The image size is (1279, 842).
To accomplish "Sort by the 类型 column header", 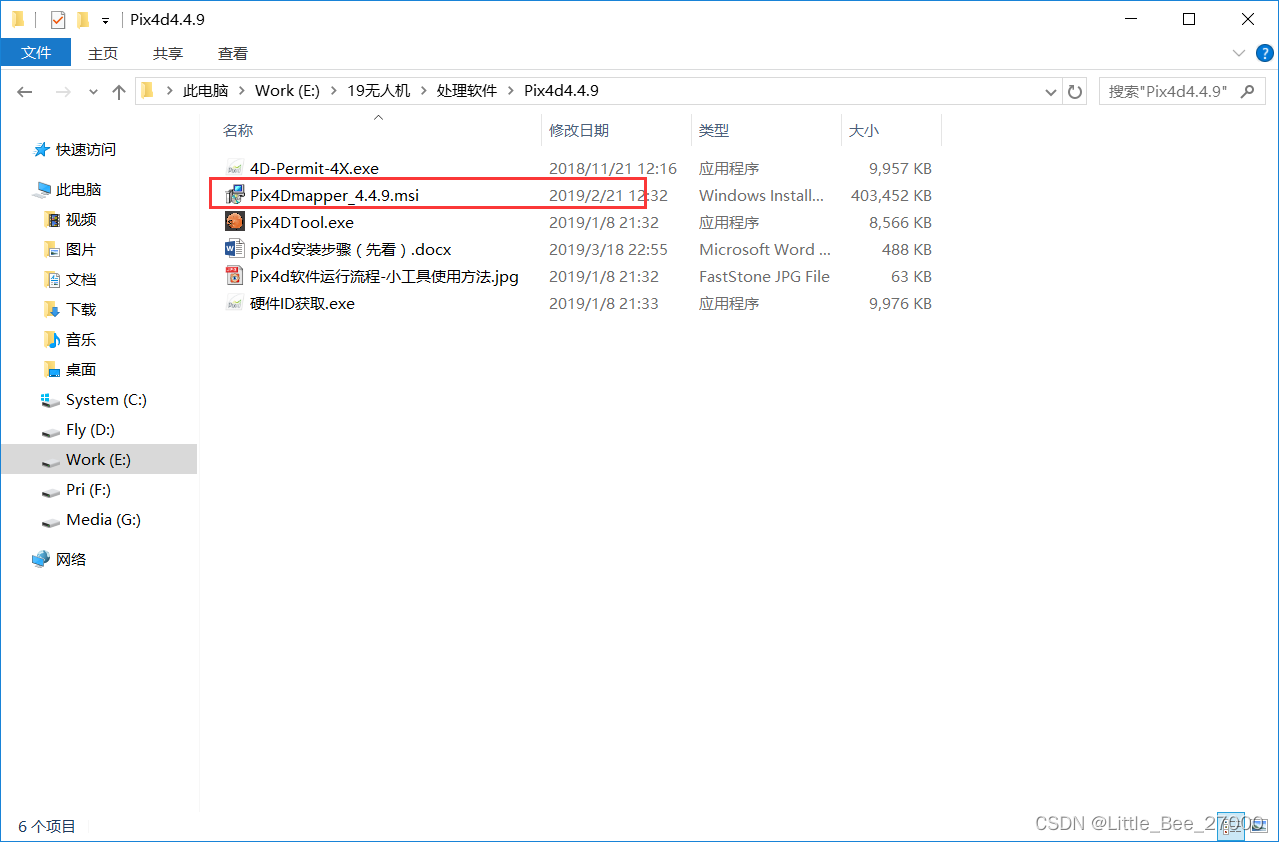I will coord(714,130).
